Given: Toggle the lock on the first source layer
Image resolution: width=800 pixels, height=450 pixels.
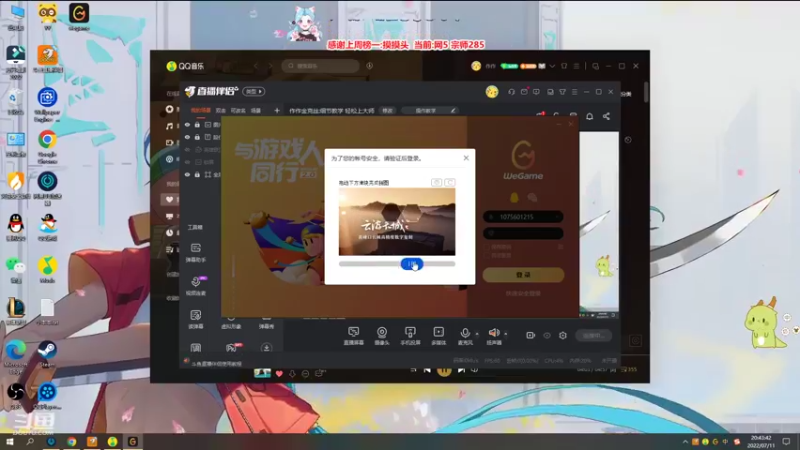Looking at the screenshot, I should click(x=197, y=124).
